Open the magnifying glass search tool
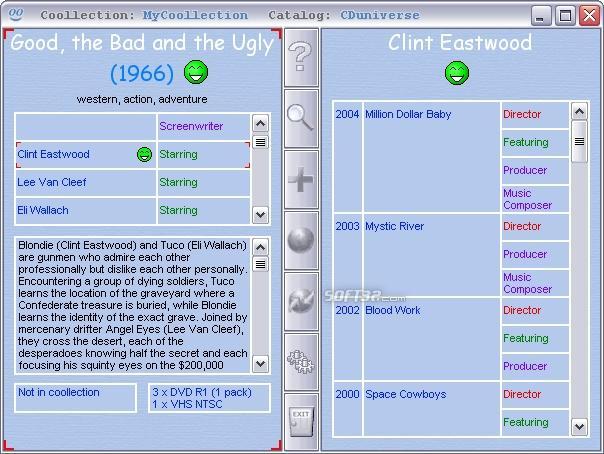The image size is (604, 454). click(301, 119)
